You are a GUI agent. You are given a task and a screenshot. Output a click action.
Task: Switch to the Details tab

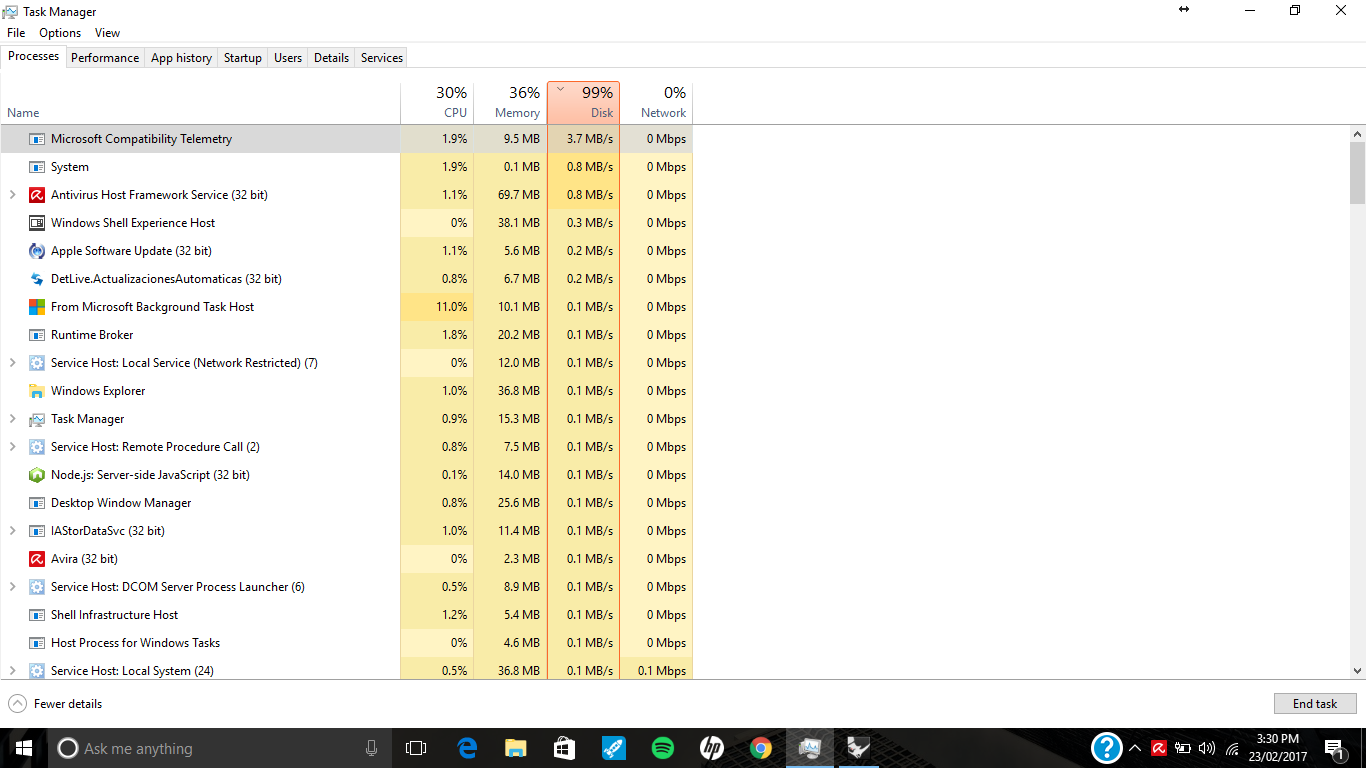[331, 58]
